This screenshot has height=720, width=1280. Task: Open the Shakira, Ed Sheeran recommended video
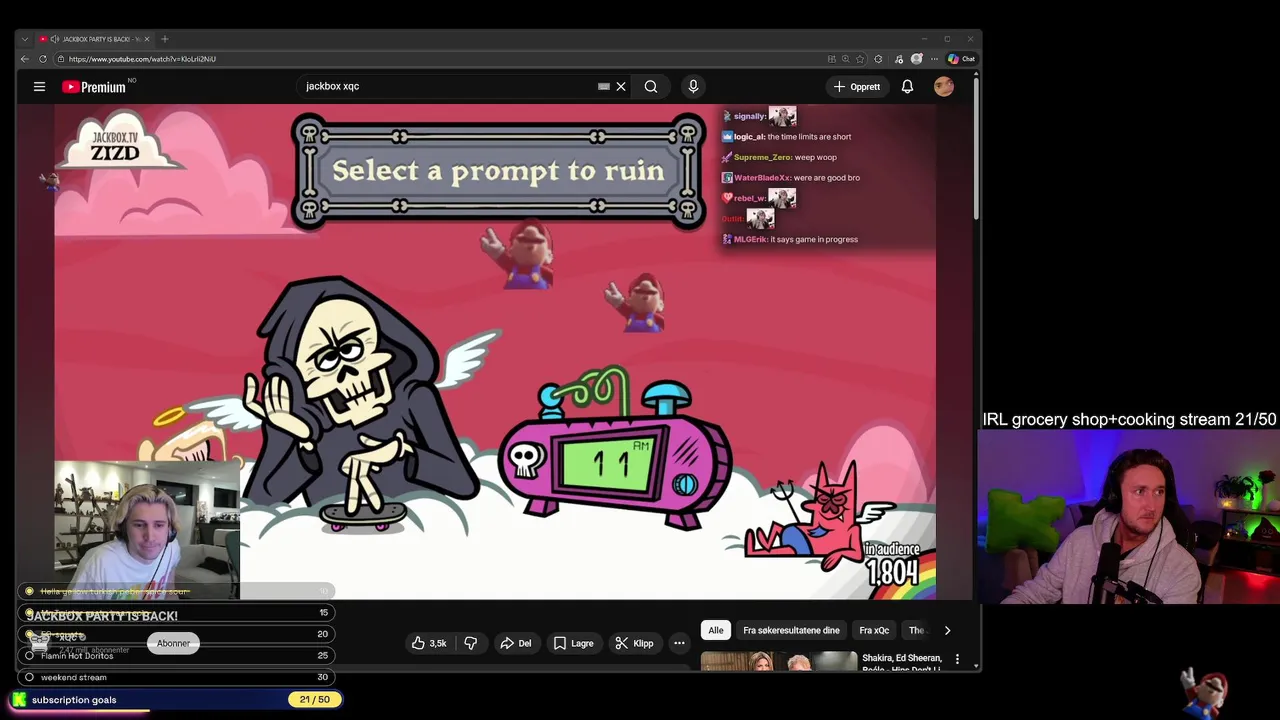(779, 661)
